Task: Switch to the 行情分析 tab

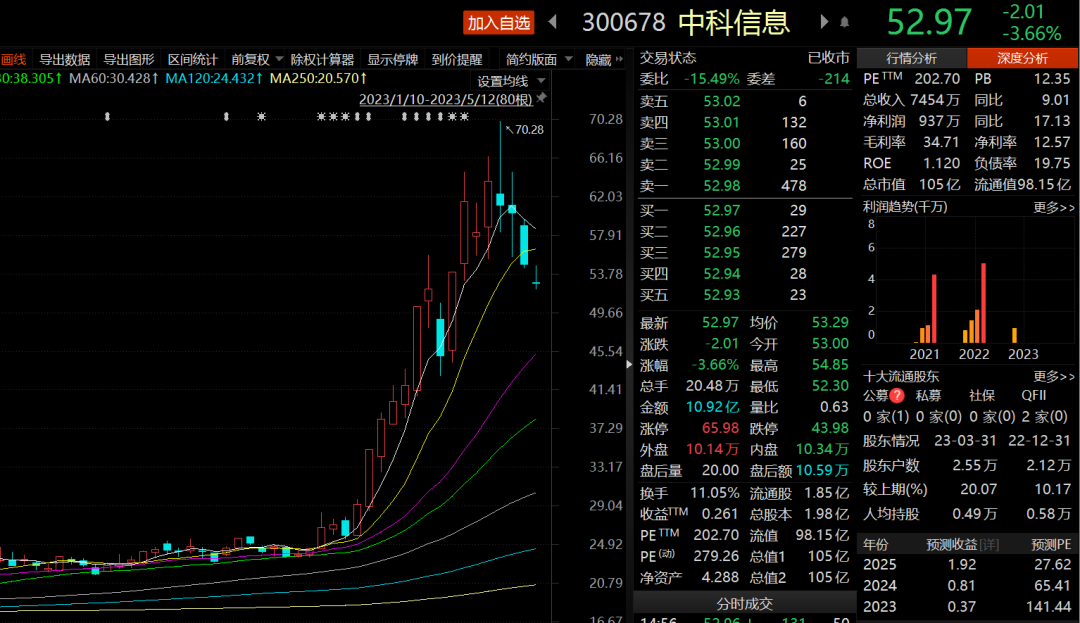Action: click(911, 59)
